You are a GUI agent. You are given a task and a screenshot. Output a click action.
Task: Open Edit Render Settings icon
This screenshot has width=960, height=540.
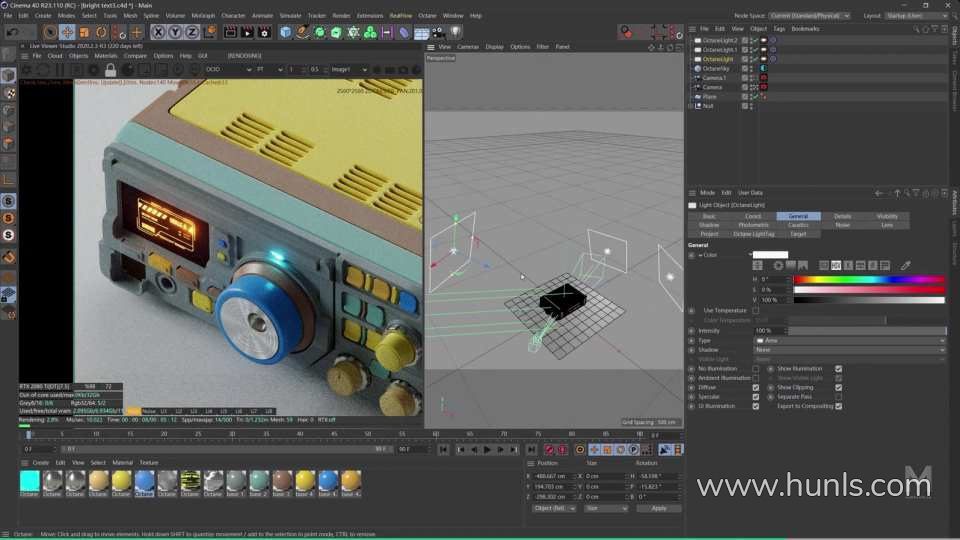click(264, 32)
